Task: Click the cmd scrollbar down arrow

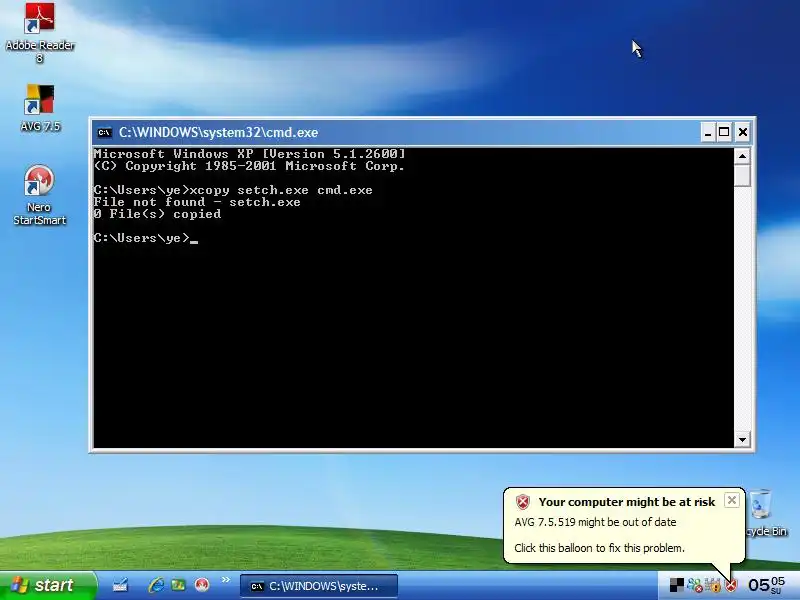Action: (742, 439)
